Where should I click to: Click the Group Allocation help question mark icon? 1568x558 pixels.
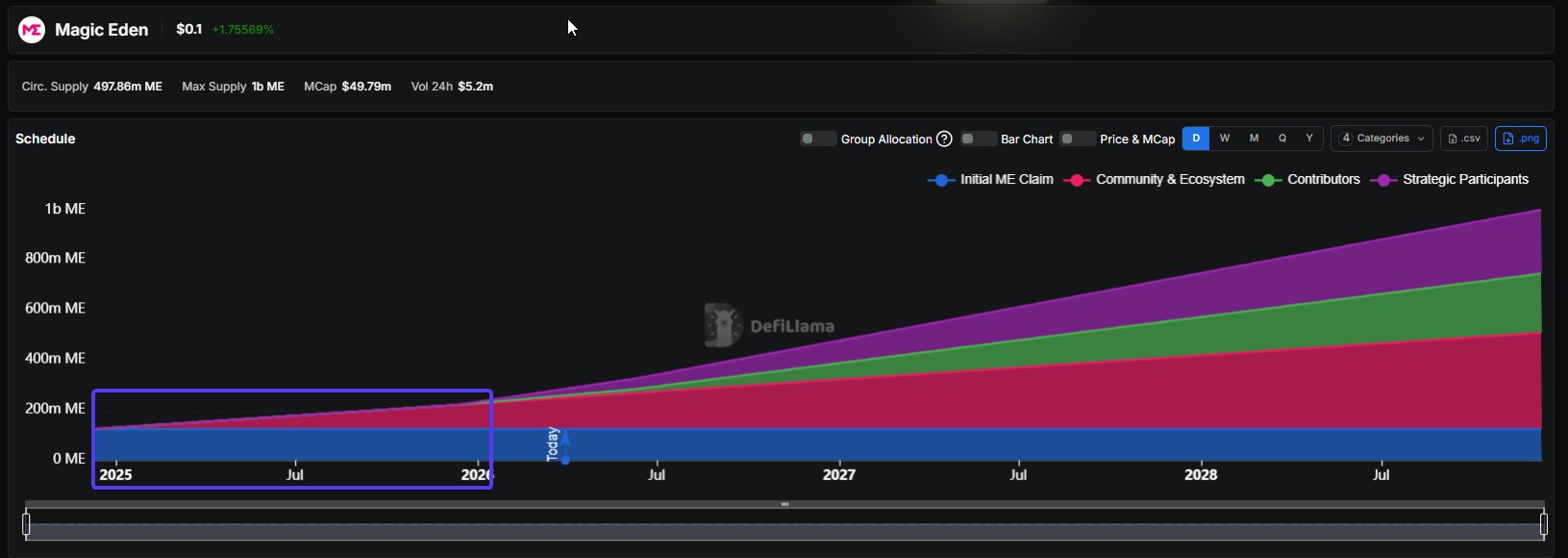point(944,139)
